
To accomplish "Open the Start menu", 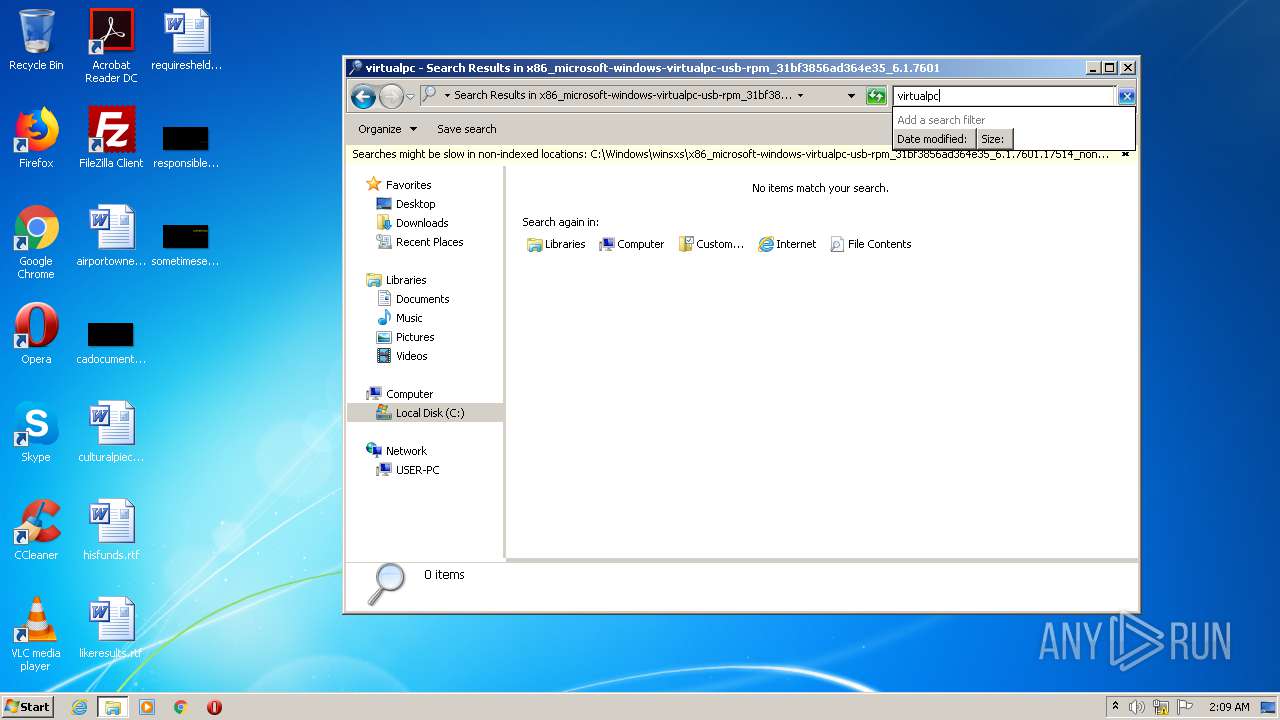I will [x=27, y=706].
